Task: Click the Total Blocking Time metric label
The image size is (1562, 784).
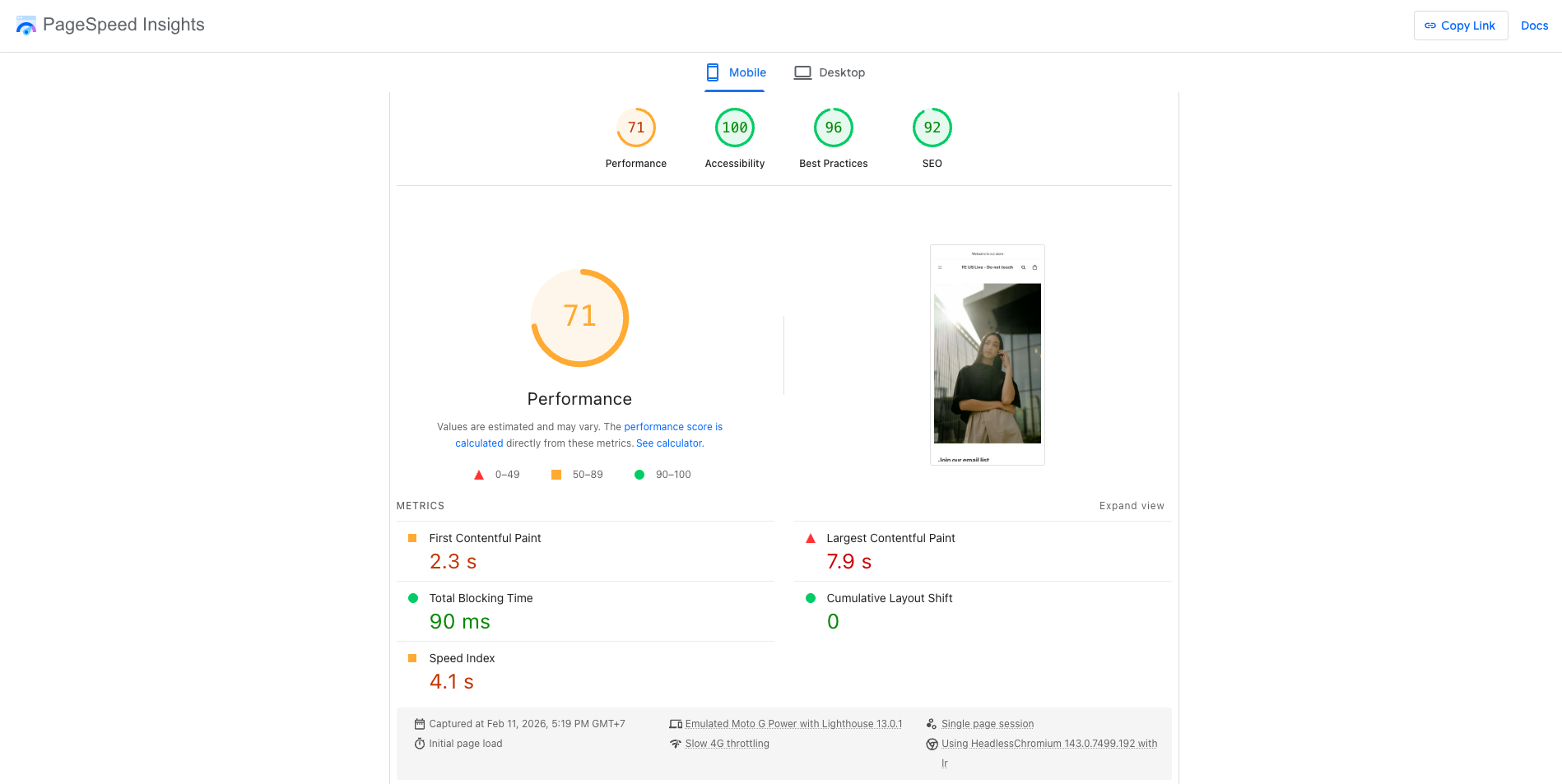Action: [481, 598]
